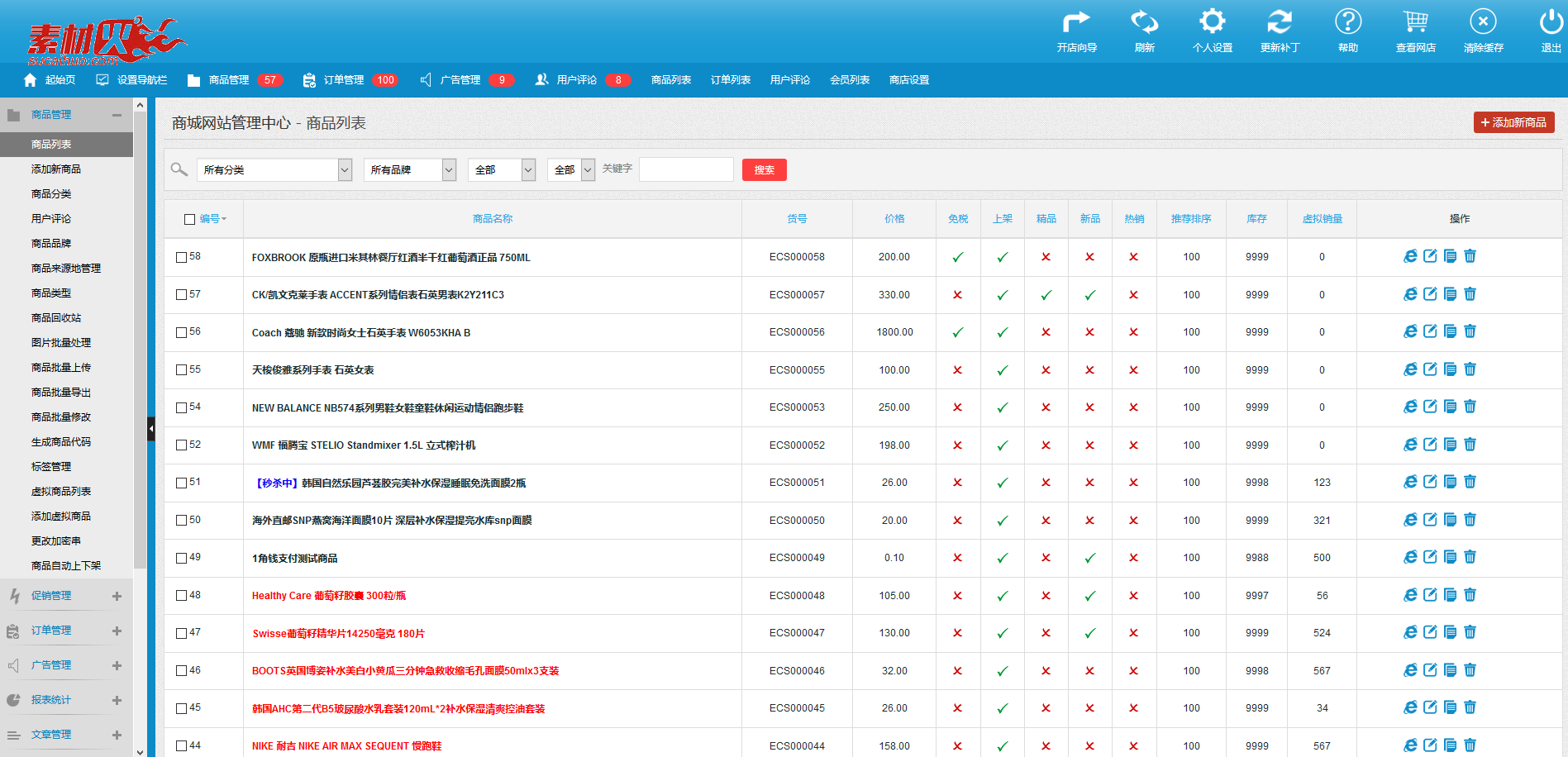
Task: Edit product 57 pencil icon
Action: (x=1430, y=294)
